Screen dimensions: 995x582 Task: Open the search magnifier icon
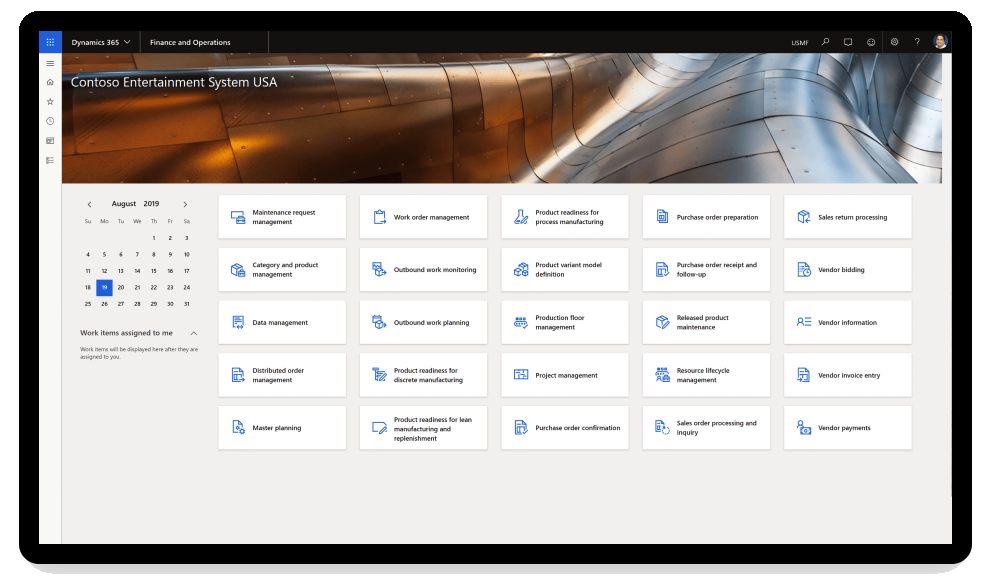coord(826,42)
